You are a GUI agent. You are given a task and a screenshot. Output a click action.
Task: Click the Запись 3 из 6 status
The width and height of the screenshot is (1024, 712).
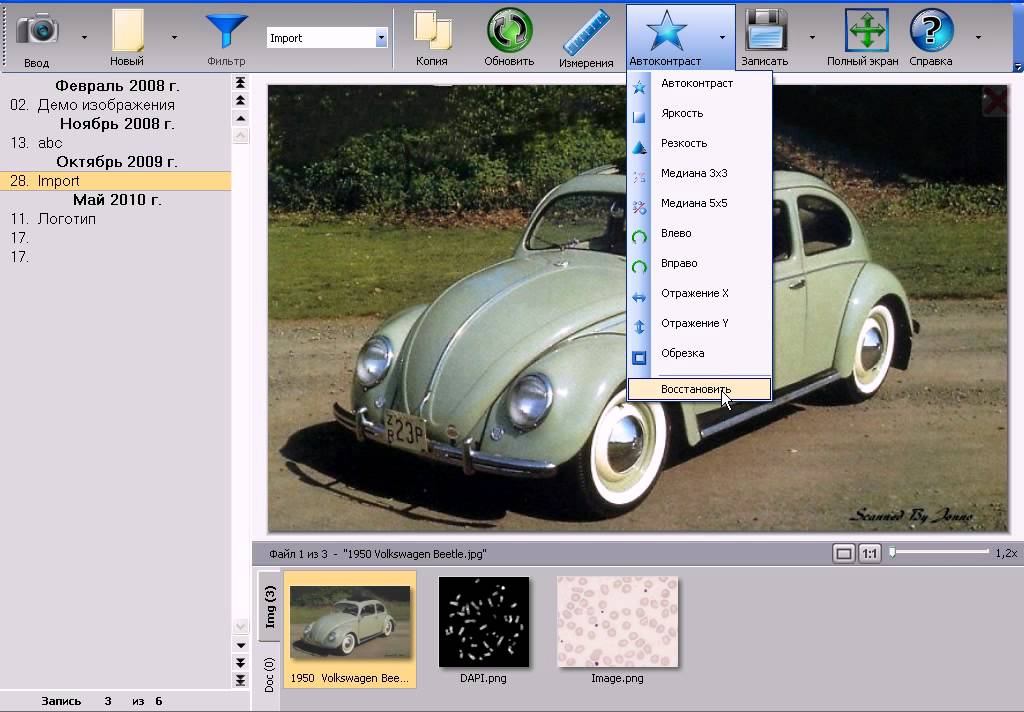pos(102,701)
